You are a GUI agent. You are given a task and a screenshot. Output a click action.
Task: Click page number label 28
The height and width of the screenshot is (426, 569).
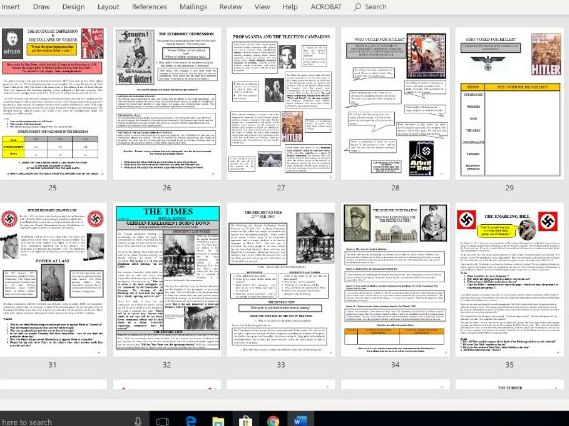[x=395, y=188]
